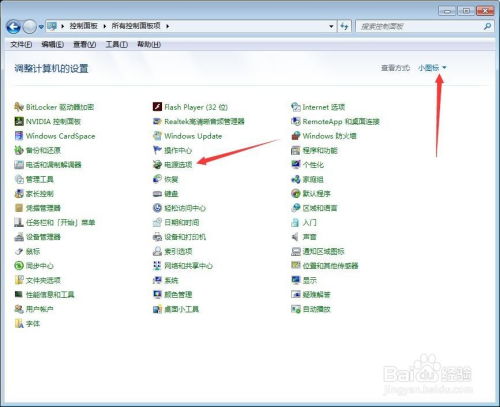
Task: Open 显示 (Display) icon
Action: pos(296,280)
